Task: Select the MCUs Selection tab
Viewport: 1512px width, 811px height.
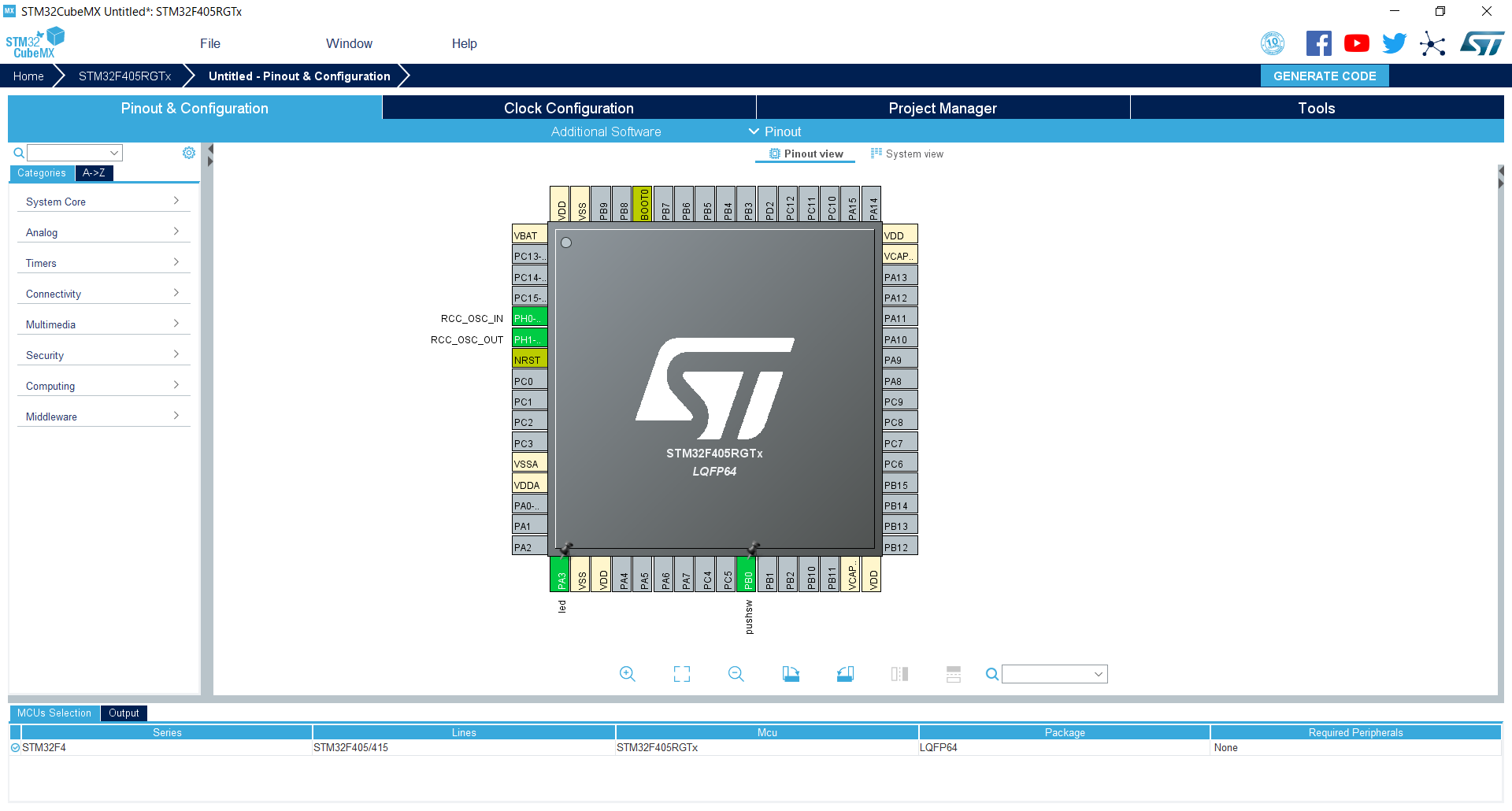Action: point(54,713)
